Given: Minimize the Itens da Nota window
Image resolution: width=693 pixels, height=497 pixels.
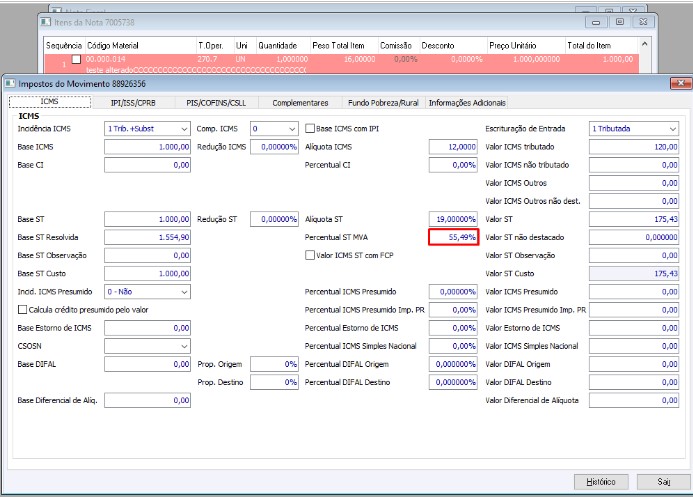Looking at the screenshot, I should tap(596, 22).
